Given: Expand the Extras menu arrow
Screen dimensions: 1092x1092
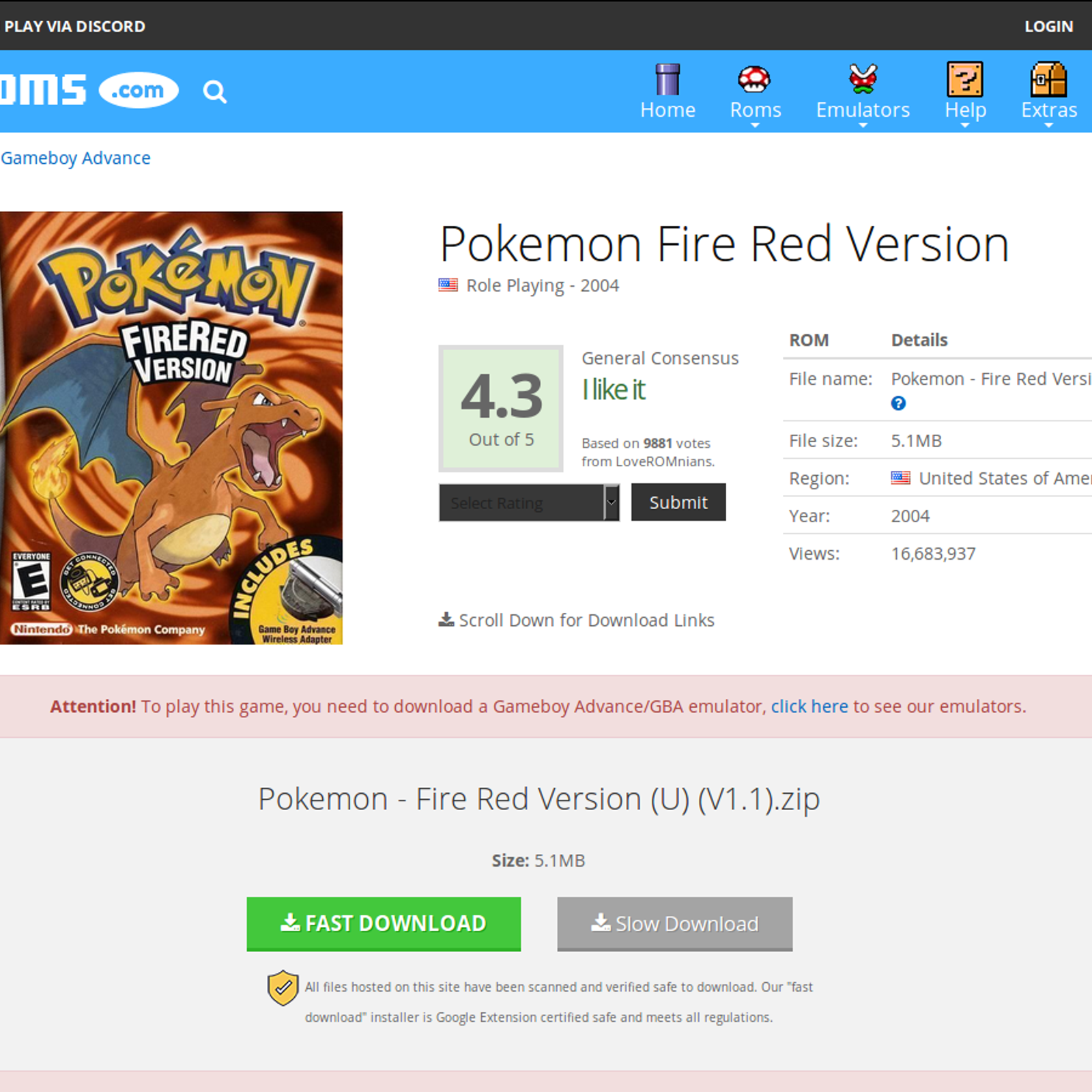Looking at the screenshot, I should point(1049,126).
